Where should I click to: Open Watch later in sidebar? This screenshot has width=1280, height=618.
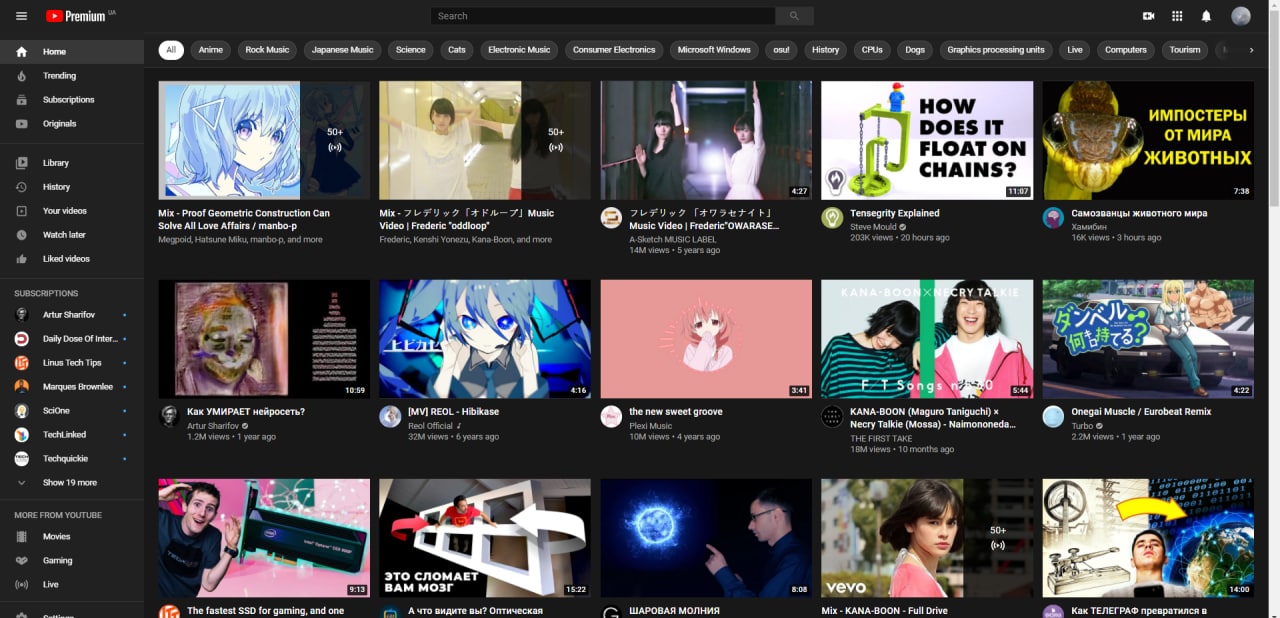point(72,235)
